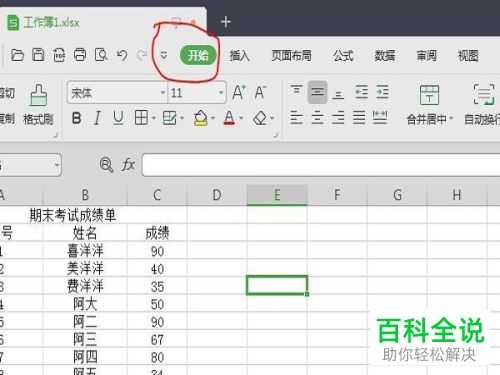
Task: Toggle underline formatting
Action: pos(118,118)
